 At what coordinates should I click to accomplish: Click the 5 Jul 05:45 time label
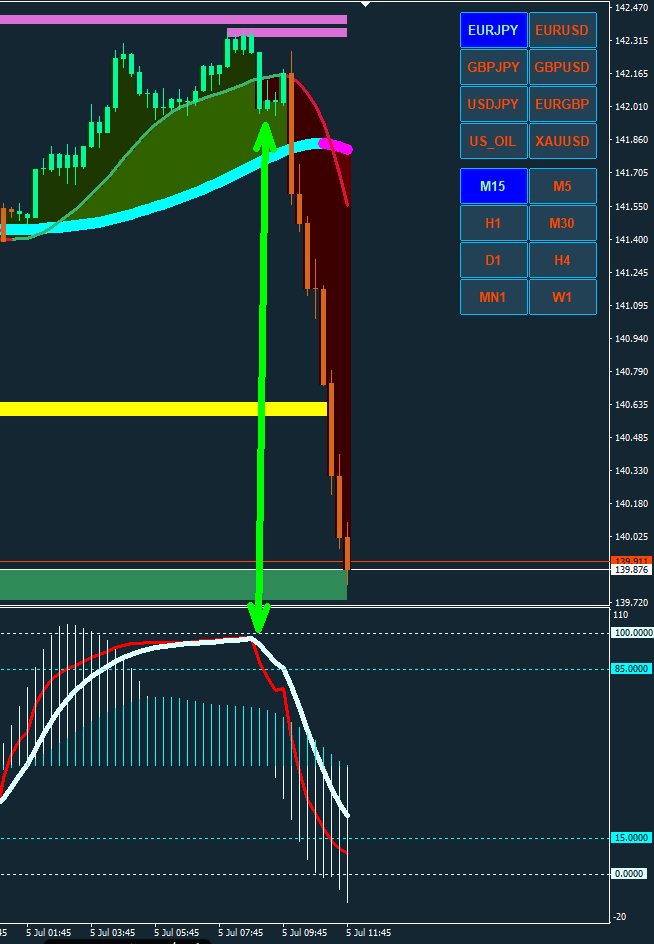pyautogui.click(x=177, y=933)
